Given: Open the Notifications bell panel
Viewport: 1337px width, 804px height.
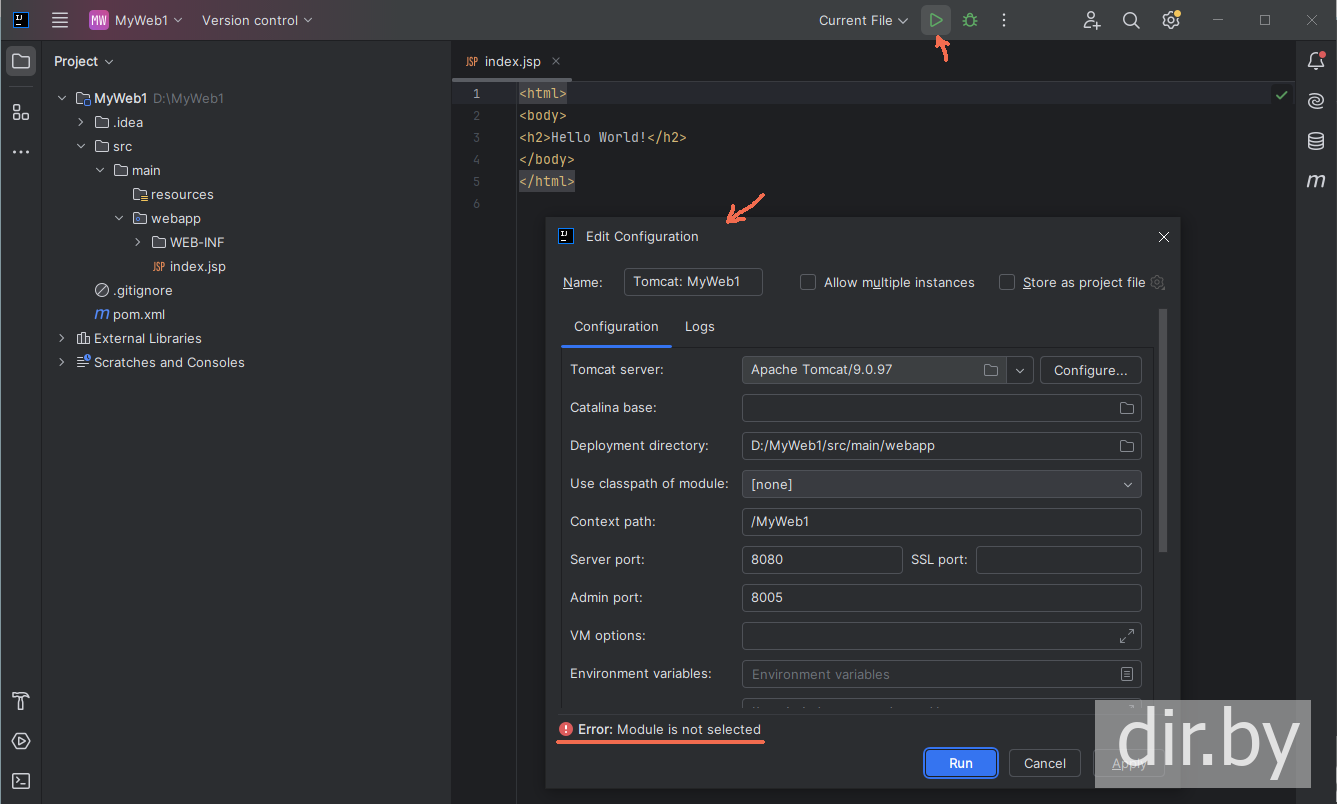Looking at the screenshot, I should coord(1316,61).
